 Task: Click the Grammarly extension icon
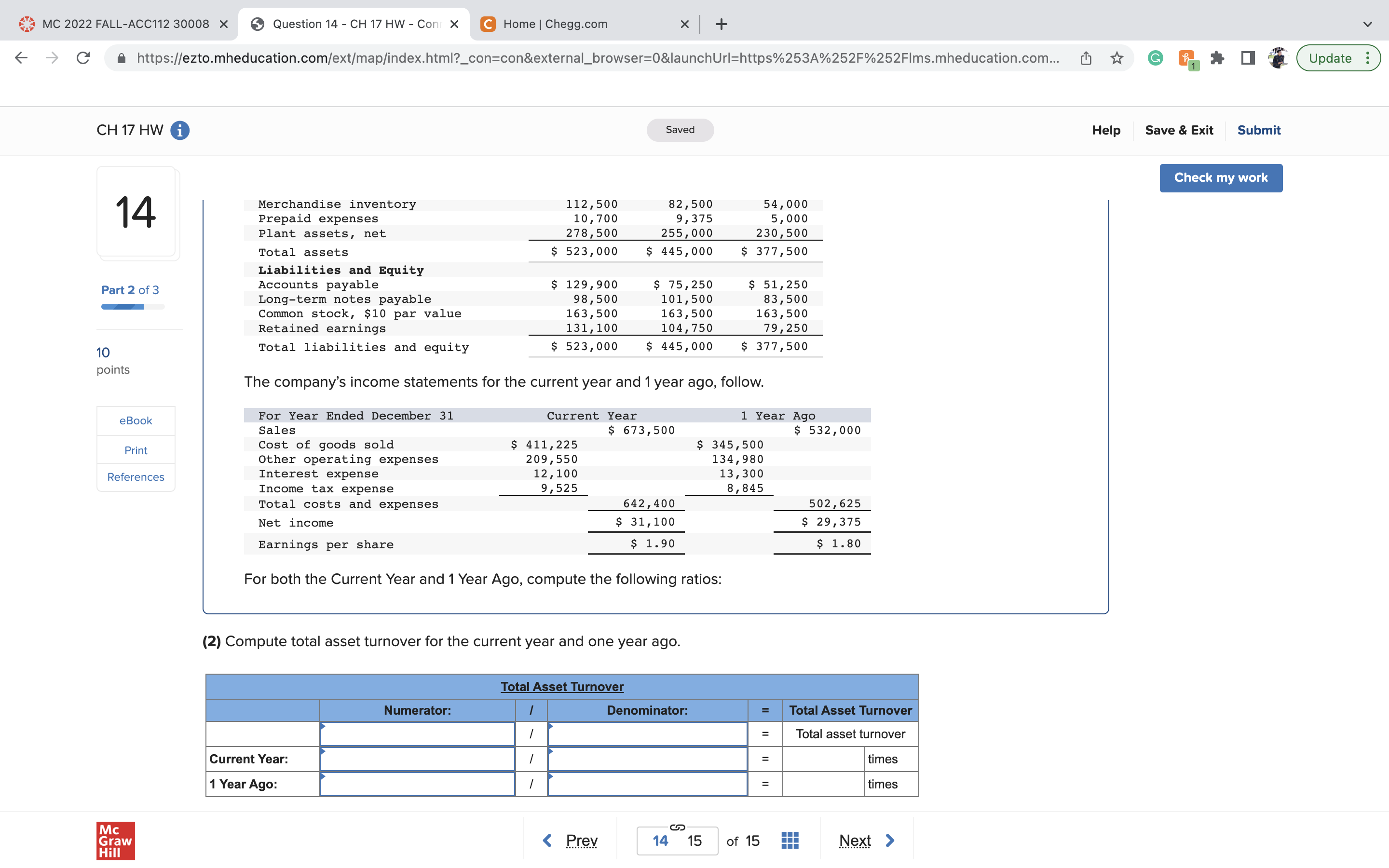point(1155,58)
